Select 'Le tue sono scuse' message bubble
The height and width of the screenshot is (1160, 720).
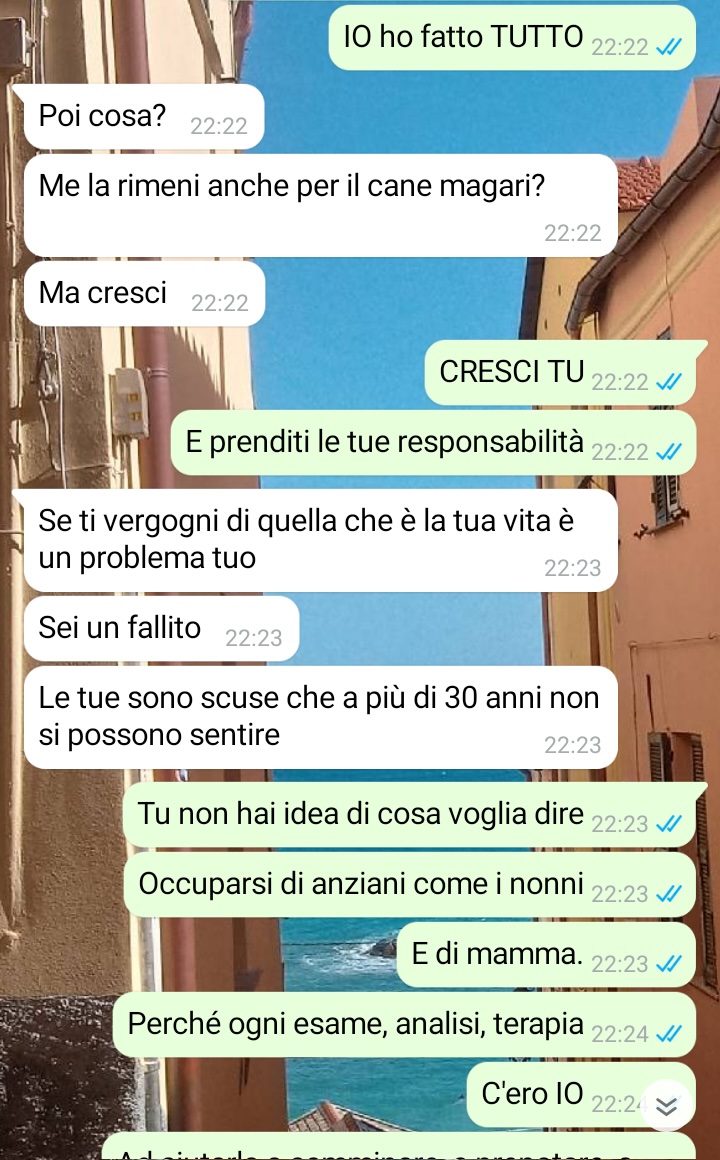point(320,718)
